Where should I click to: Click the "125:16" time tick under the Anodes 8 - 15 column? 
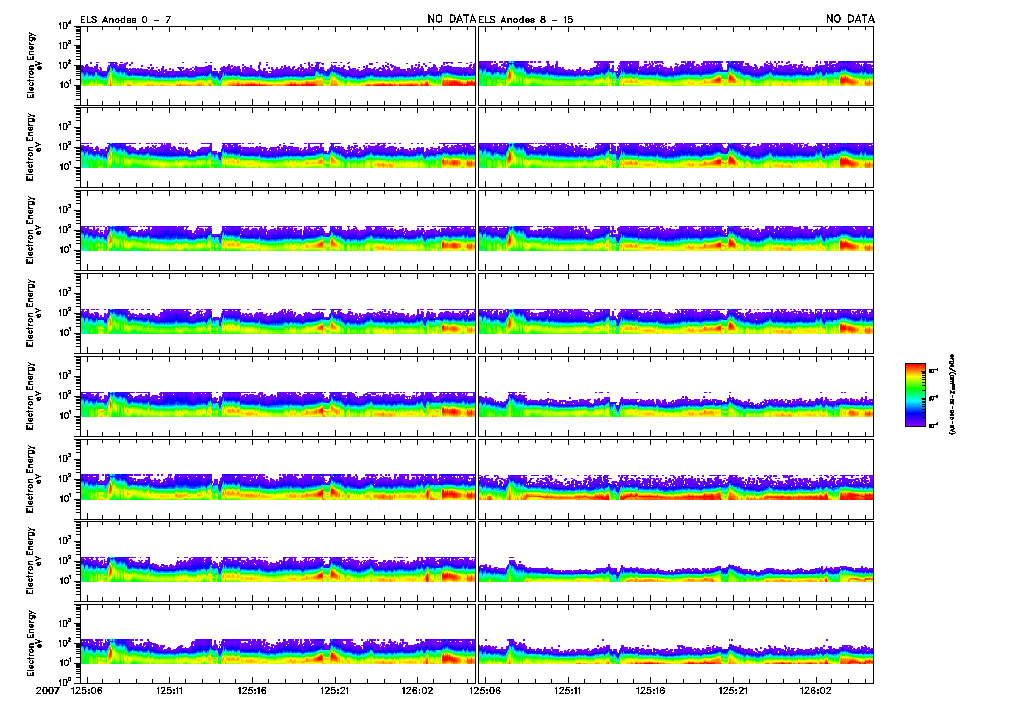pyautogui.click(x=650, y=690)
